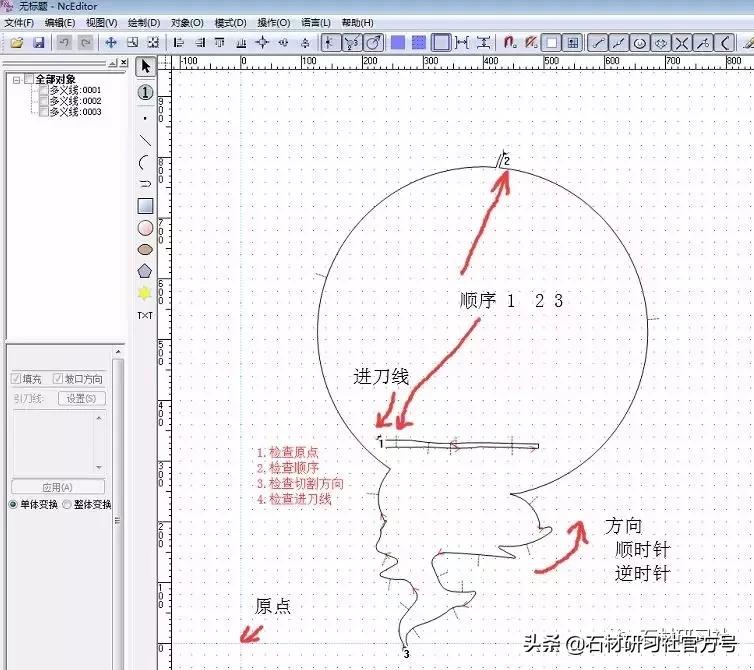Select the 整体变换 radio option
This screenshot has height=670, width=754.
click(x=67, y=504)
